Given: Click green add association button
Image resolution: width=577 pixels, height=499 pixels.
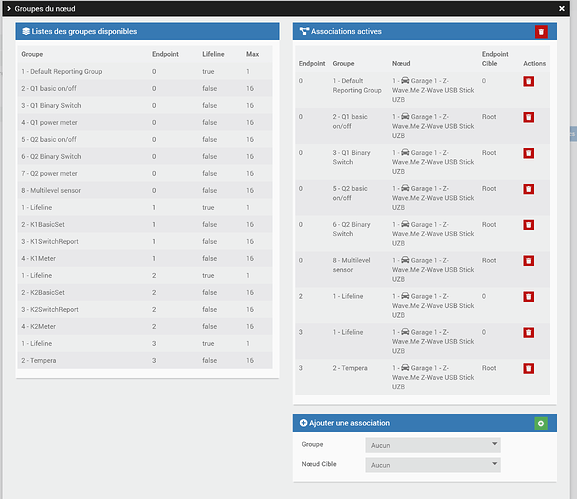Looking at the screenshot, I should click(x=541, y=423).
